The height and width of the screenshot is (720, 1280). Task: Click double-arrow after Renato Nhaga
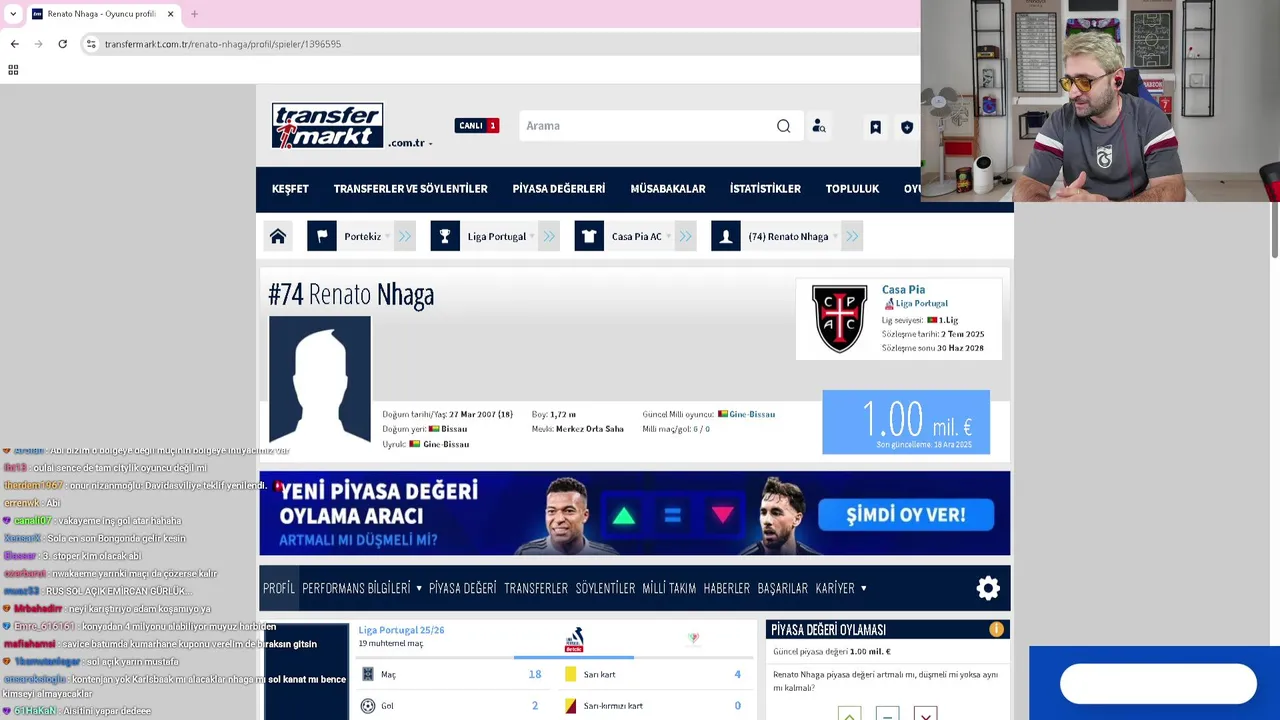(x=851, y=237)
